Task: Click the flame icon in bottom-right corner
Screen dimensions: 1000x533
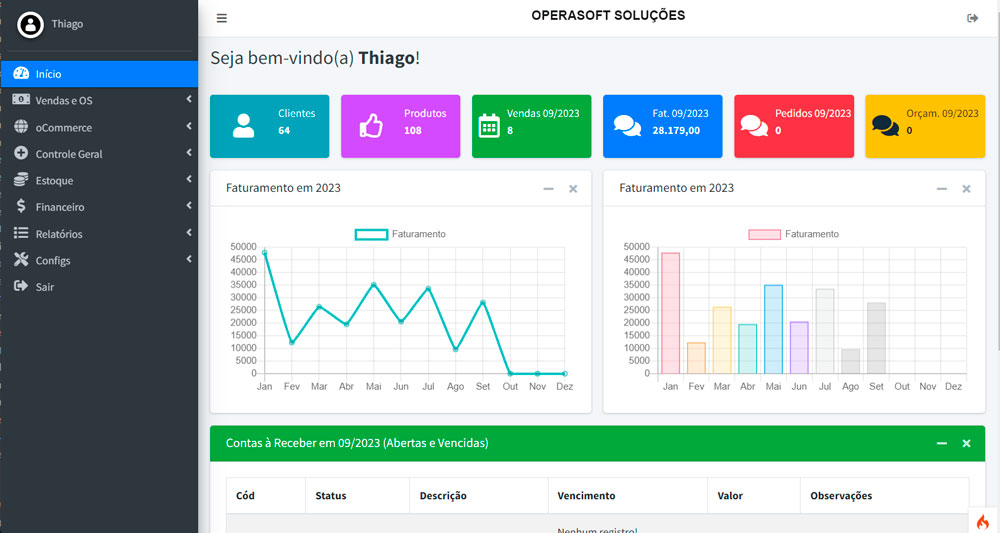Action: 982,521
